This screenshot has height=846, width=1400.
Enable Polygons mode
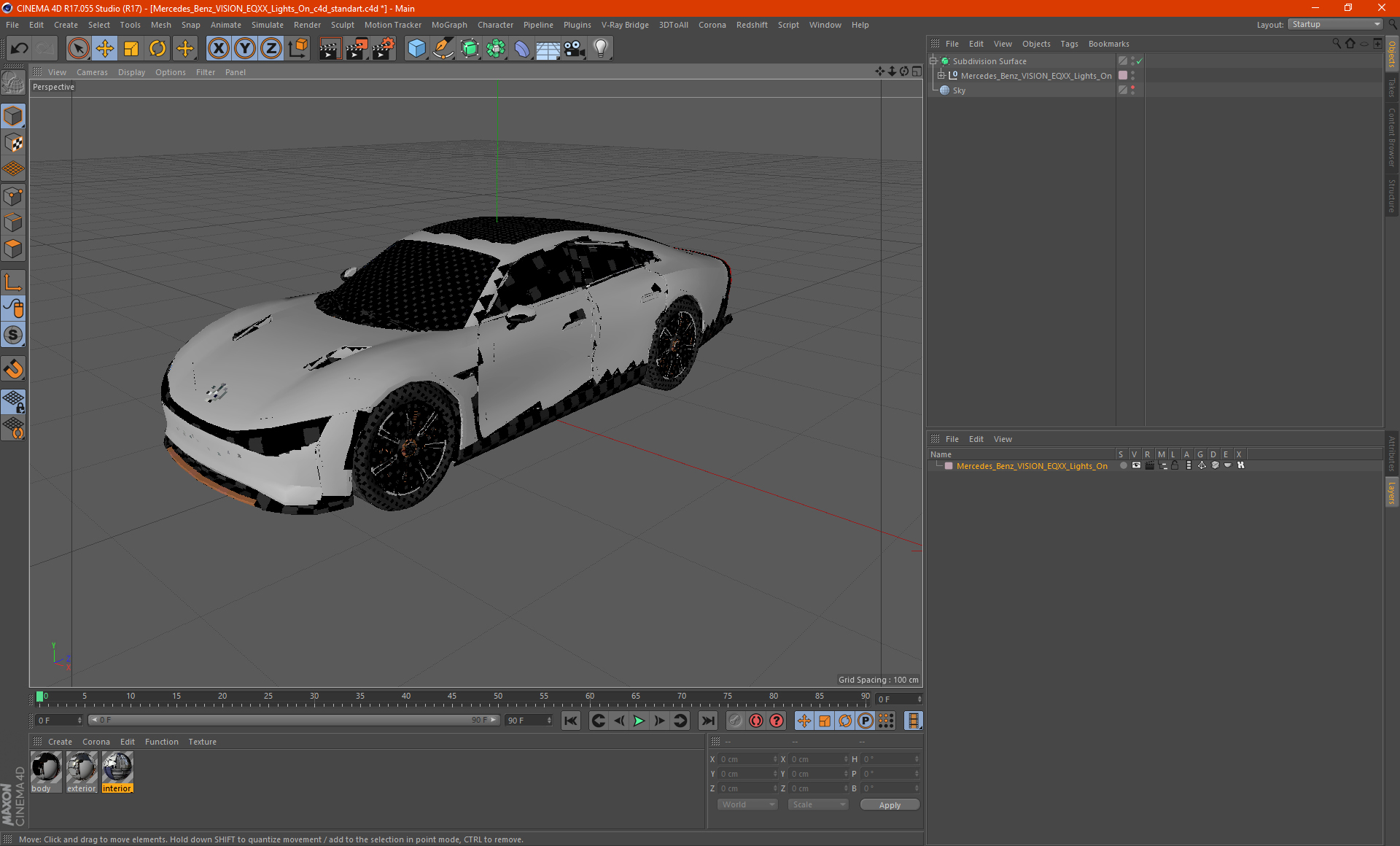click(14, 249)
